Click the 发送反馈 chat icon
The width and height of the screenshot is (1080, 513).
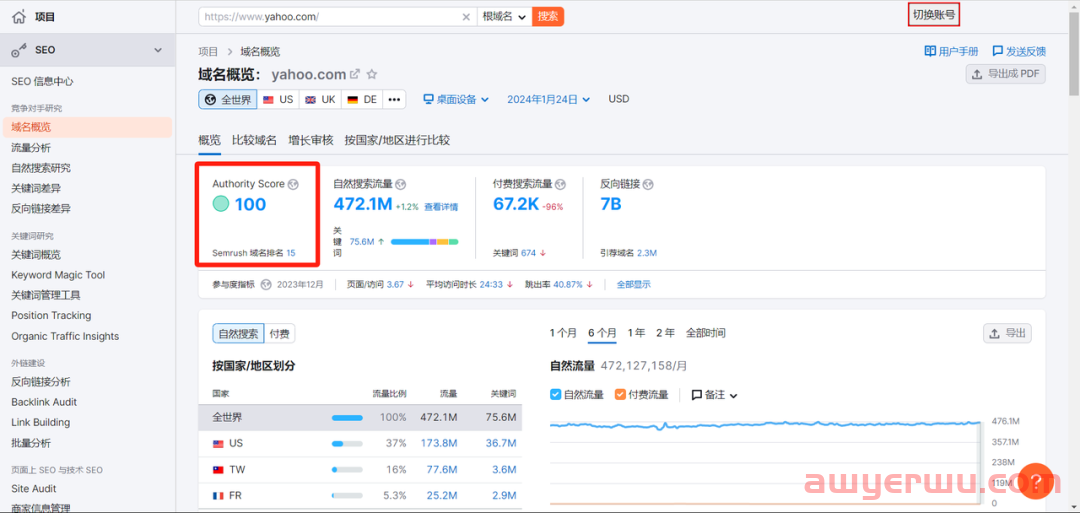coord(997,51)
